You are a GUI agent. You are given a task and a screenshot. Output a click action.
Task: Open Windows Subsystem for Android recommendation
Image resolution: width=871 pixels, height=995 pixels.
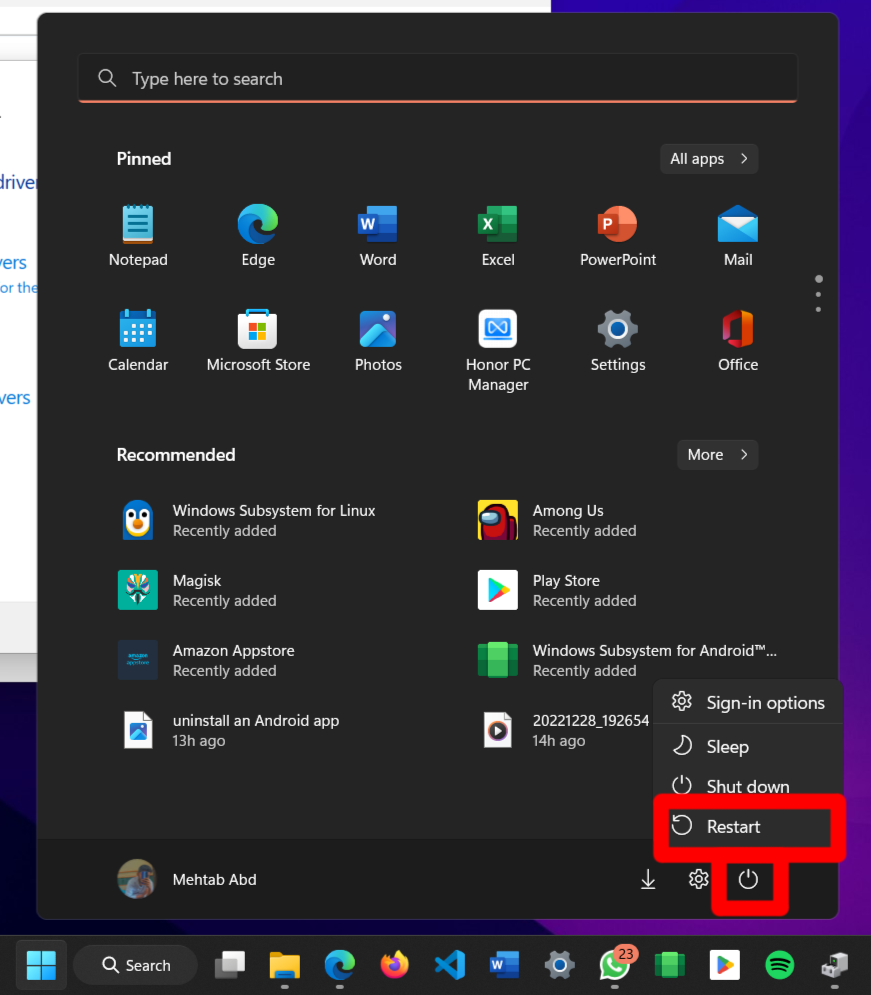[x=627, y=660]
